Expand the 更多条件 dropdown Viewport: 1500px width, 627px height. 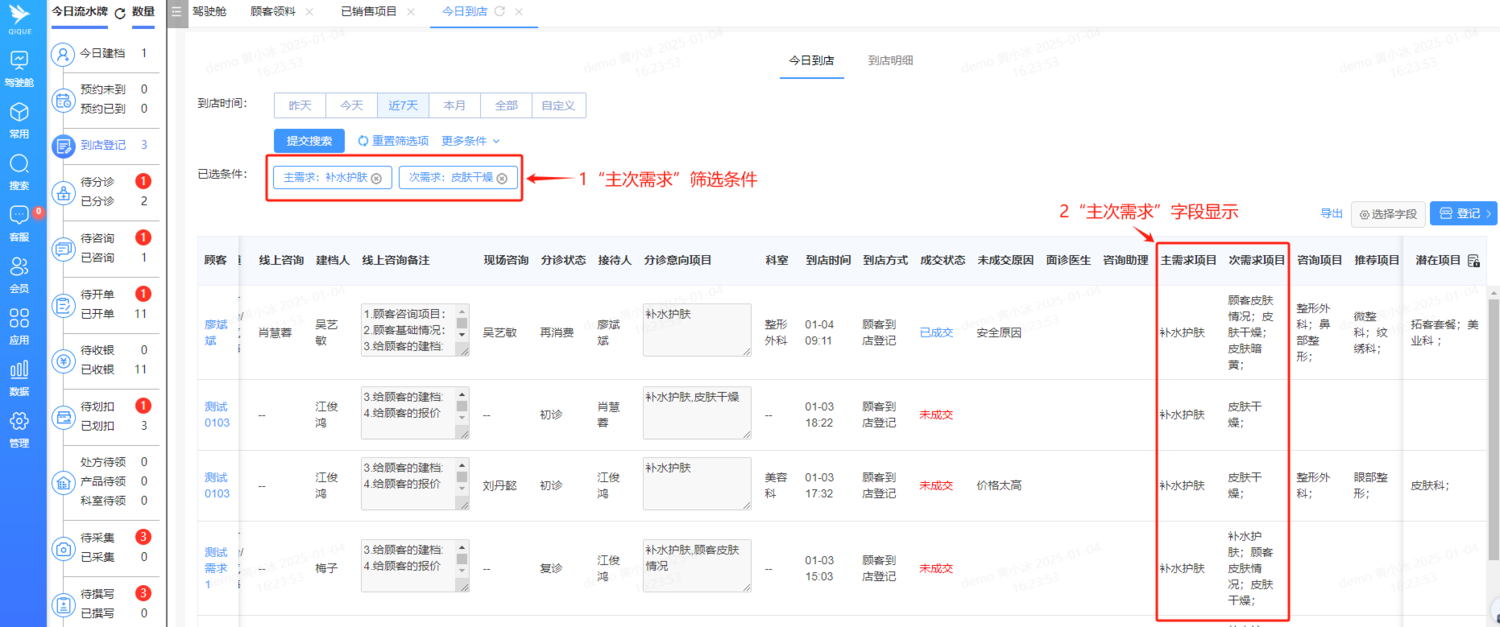466,141
